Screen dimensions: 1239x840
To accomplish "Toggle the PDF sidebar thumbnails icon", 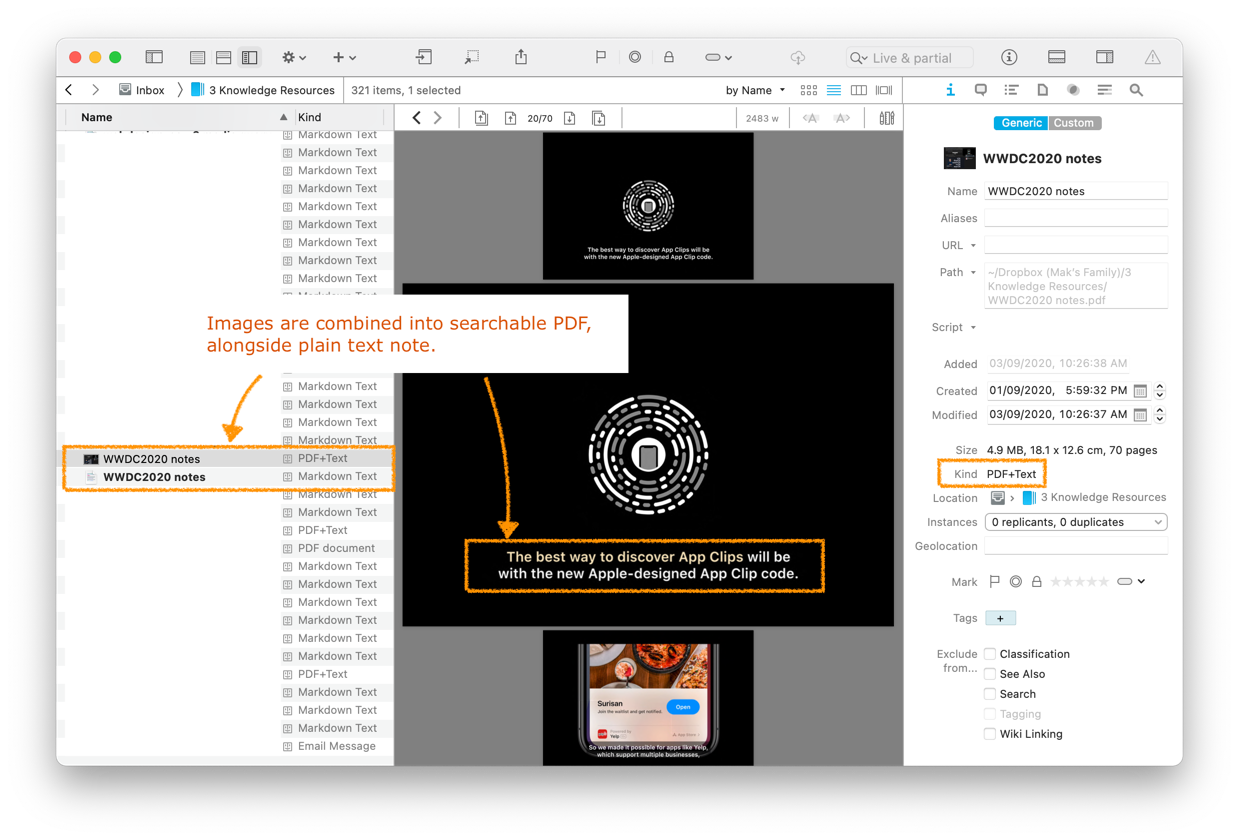I will [x=886, y=118].
